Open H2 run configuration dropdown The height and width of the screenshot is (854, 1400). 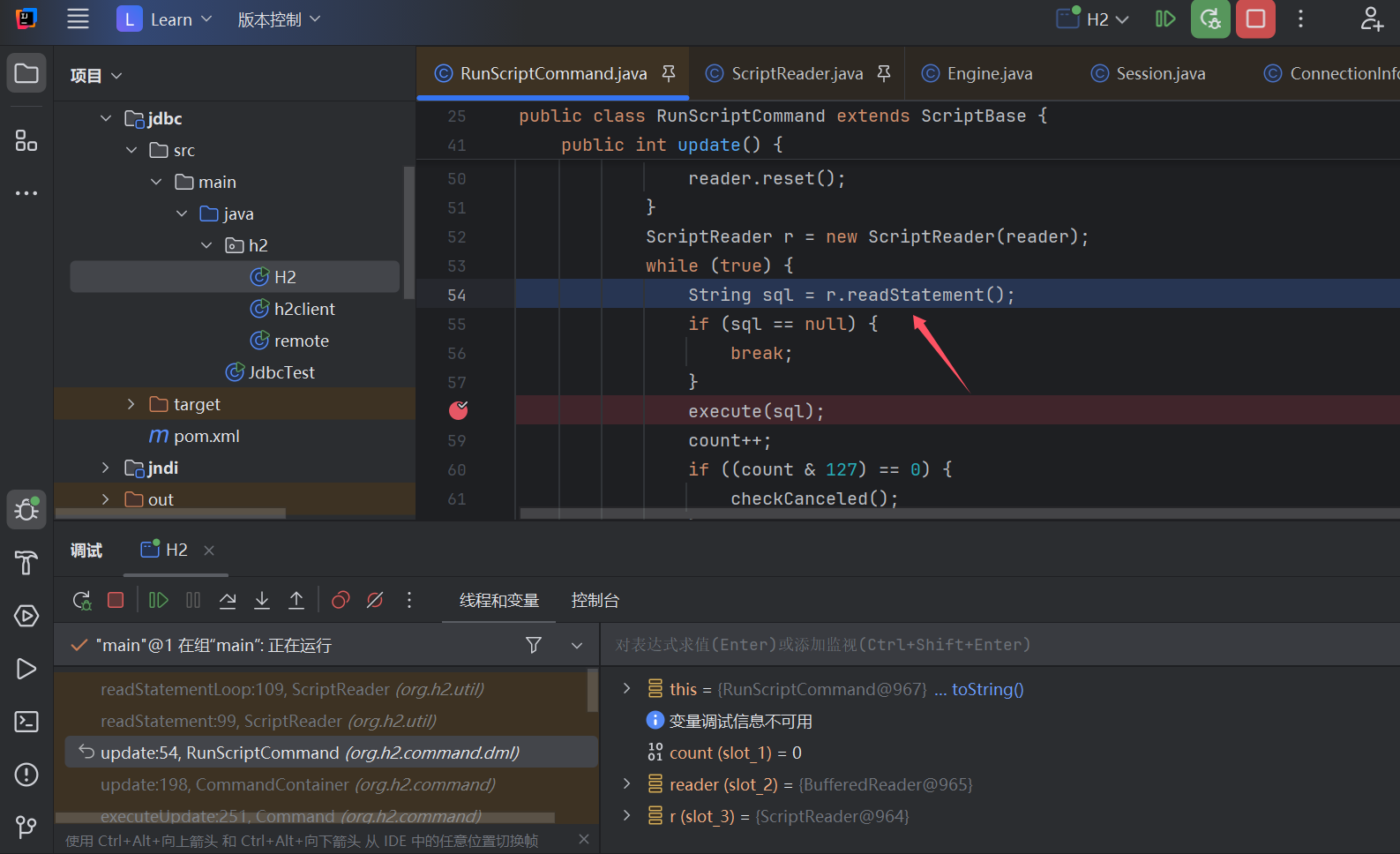pos(1093,19)
